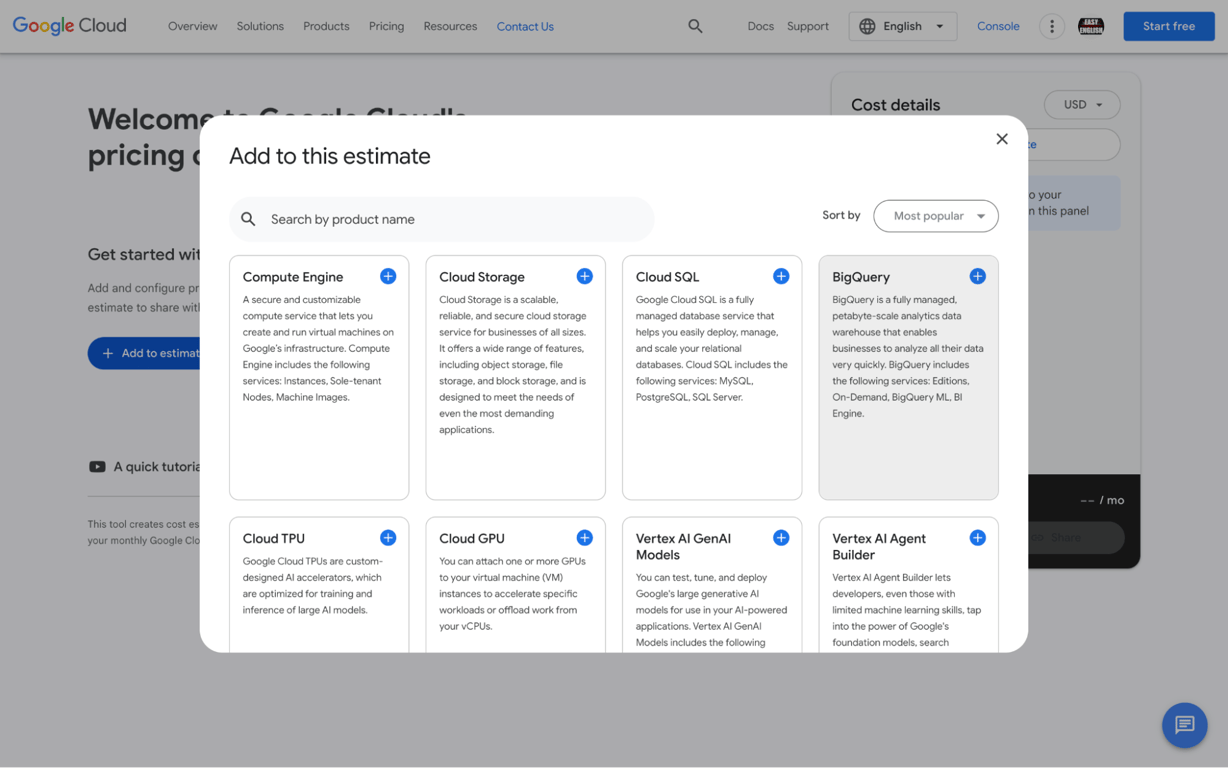
Task: Expand the English language selector arrow
Action: [x=940, y=26]
